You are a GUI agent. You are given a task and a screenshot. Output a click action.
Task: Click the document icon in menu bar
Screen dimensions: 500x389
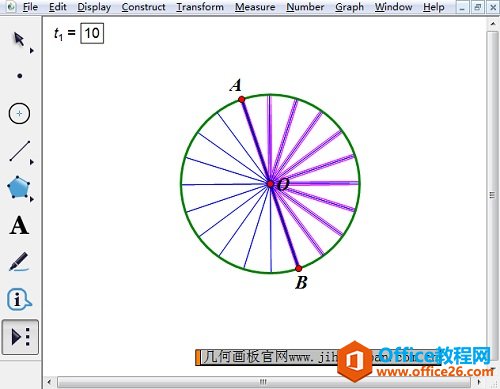click(x=11, y=7)
